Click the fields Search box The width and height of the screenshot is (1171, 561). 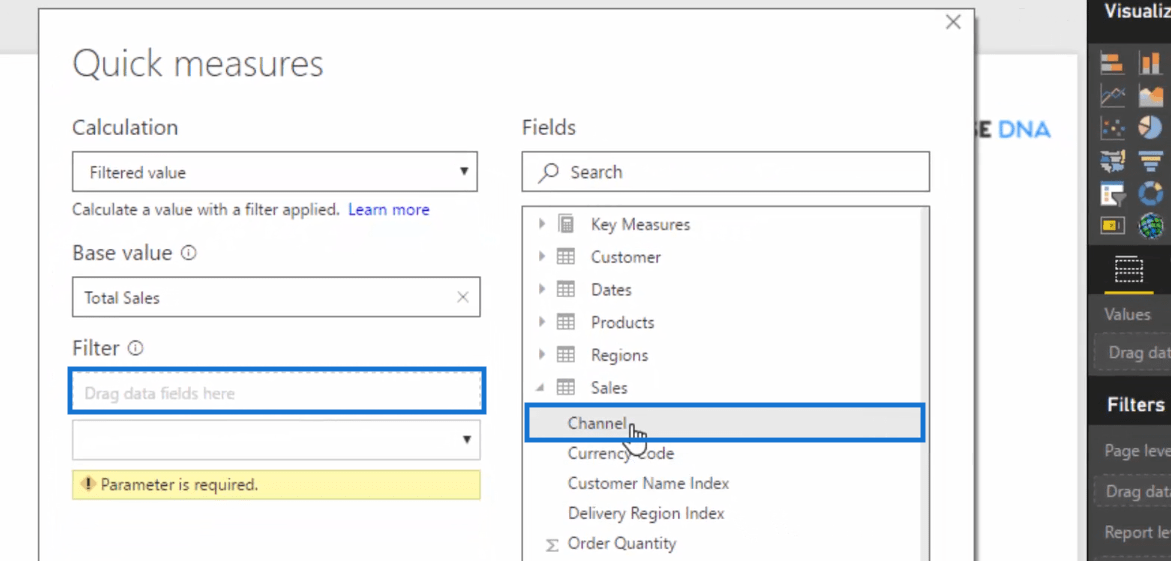pos(725,172)
